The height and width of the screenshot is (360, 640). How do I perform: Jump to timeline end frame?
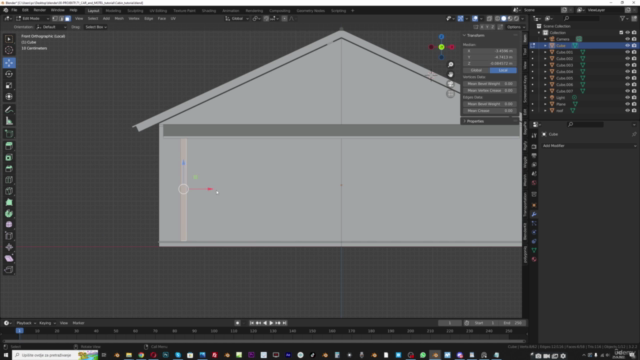[284, 323]
